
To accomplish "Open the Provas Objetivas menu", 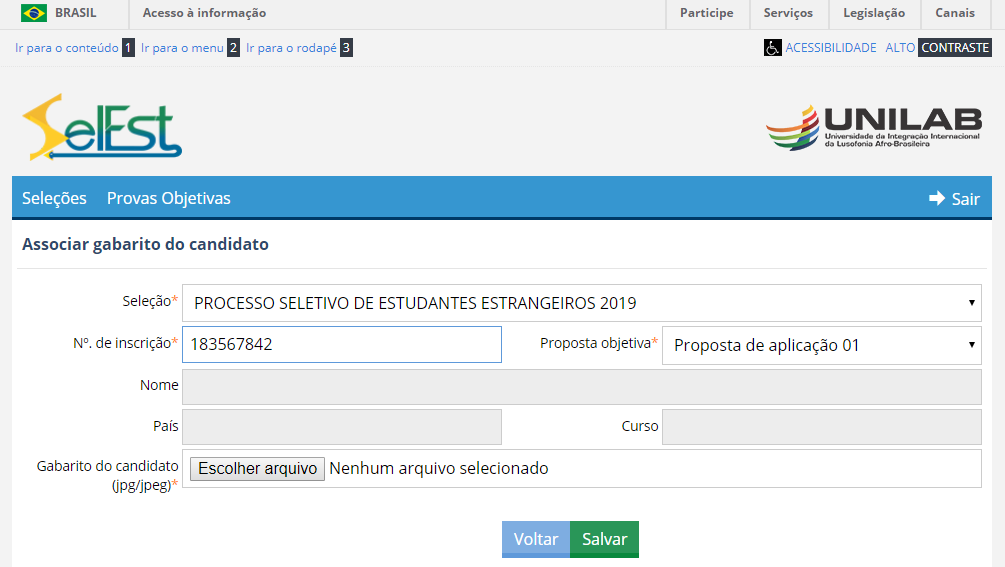I will pyautogui.click(x=169, y=199).
